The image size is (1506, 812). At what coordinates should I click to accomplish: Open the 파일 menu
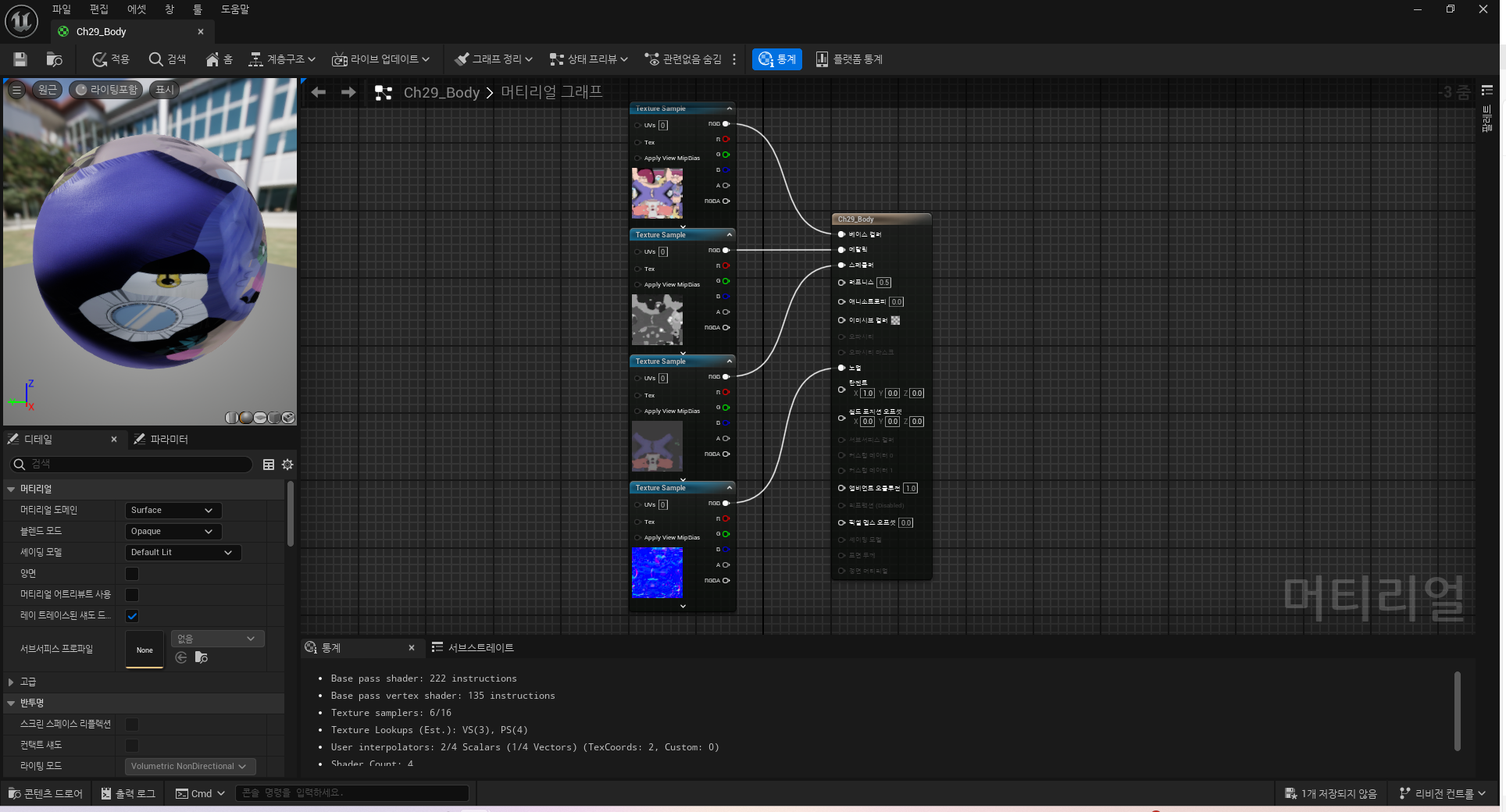click(62, 9)
